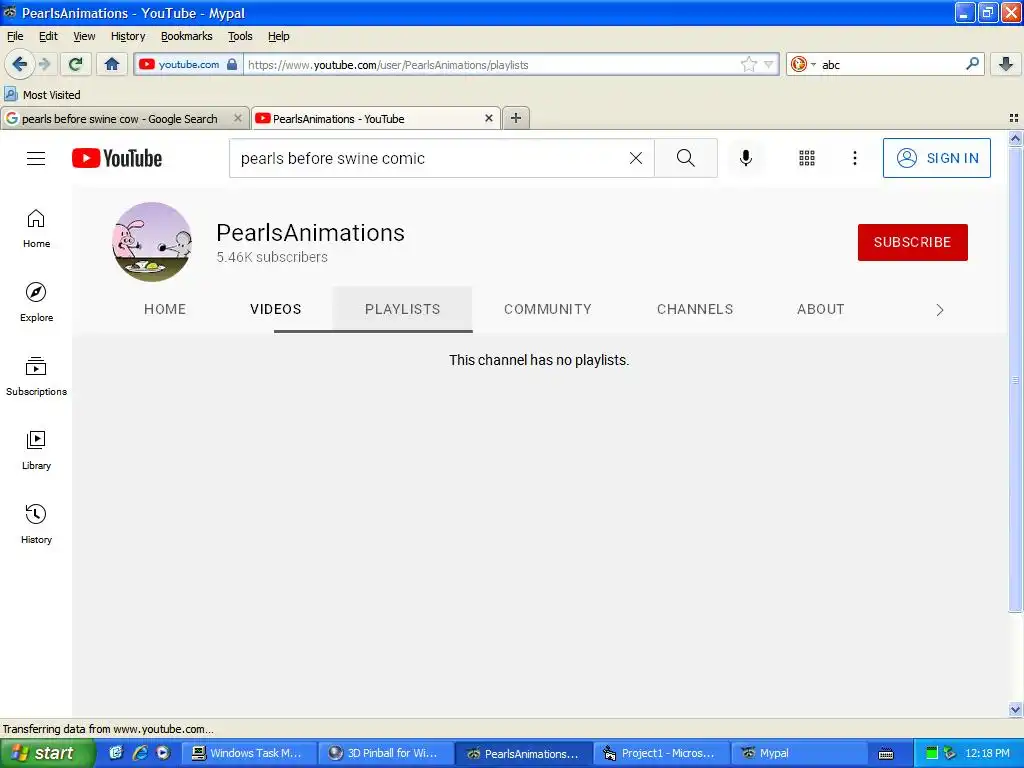
Task: Close the Google Search tab
Action: point(238,118)
